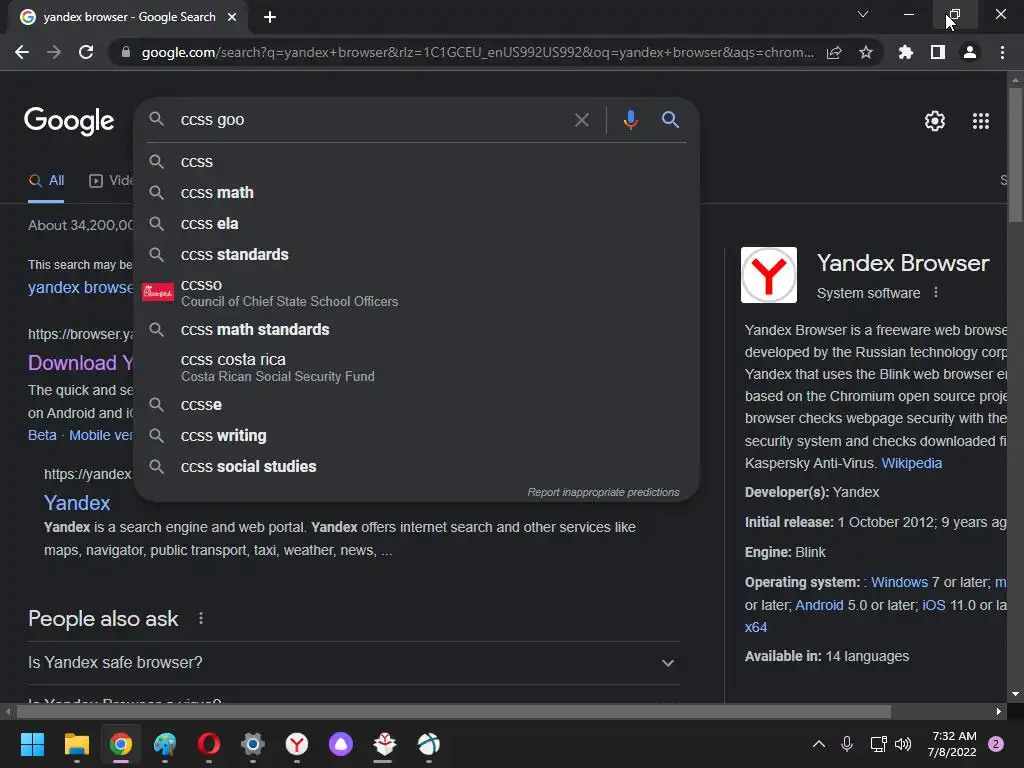Image resolution: width=1024 pixels, height=768 pixels.
Task: Open the tab search dropdown arrow
Action: (863, 14)
